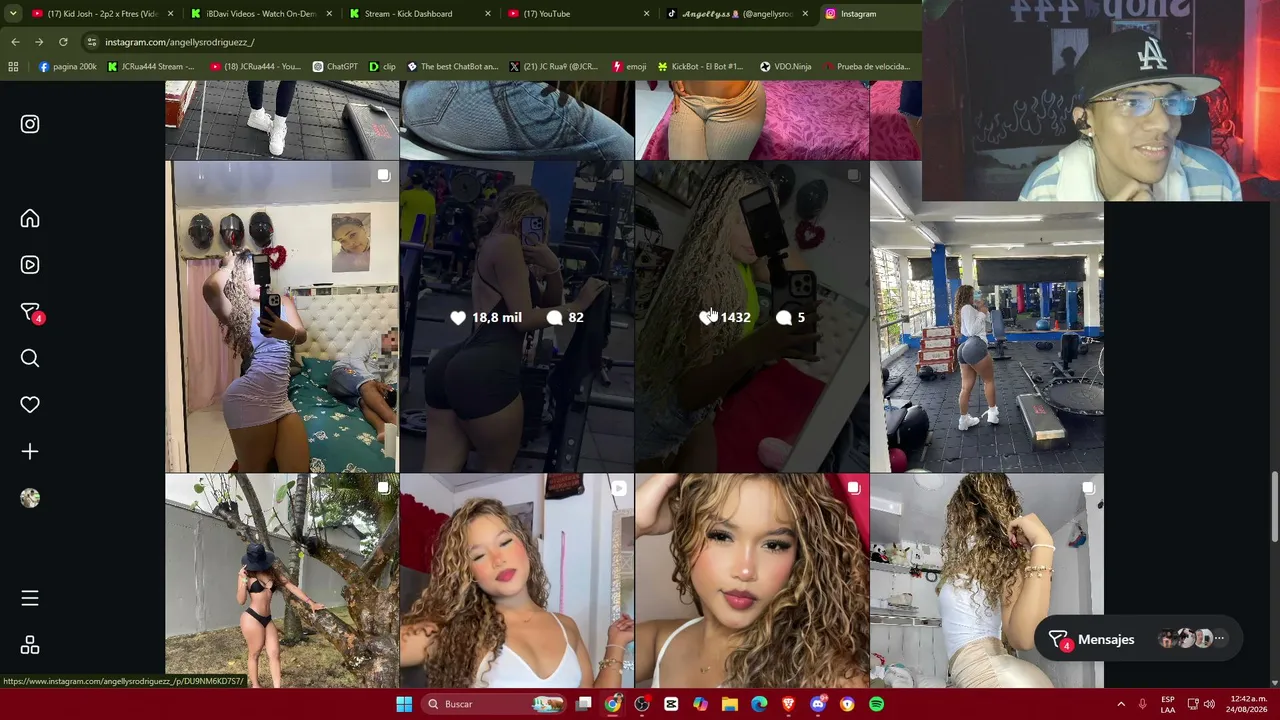Open Instagram search in the sidebar

(x=30, y=358)
